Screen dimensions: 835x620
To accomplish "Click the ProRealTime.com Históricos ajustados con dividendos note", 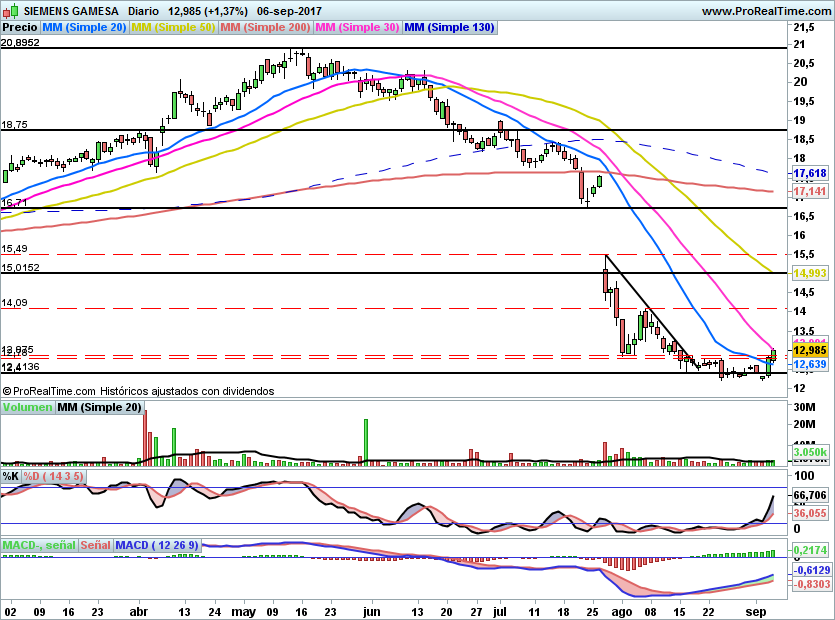I will [138, 391].
